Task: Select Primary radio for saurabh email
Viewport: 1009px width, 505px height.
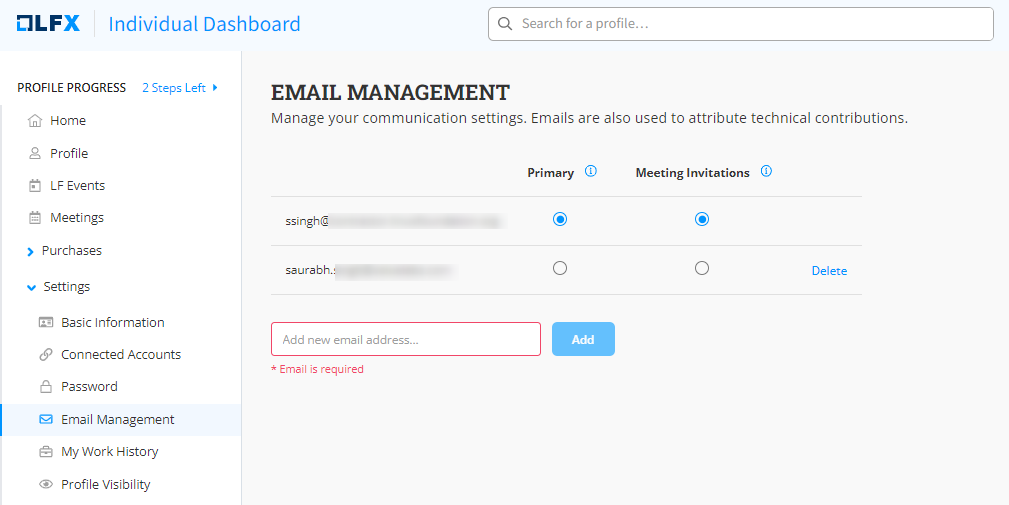Action: pyautogui.click(x=560, y=268)
